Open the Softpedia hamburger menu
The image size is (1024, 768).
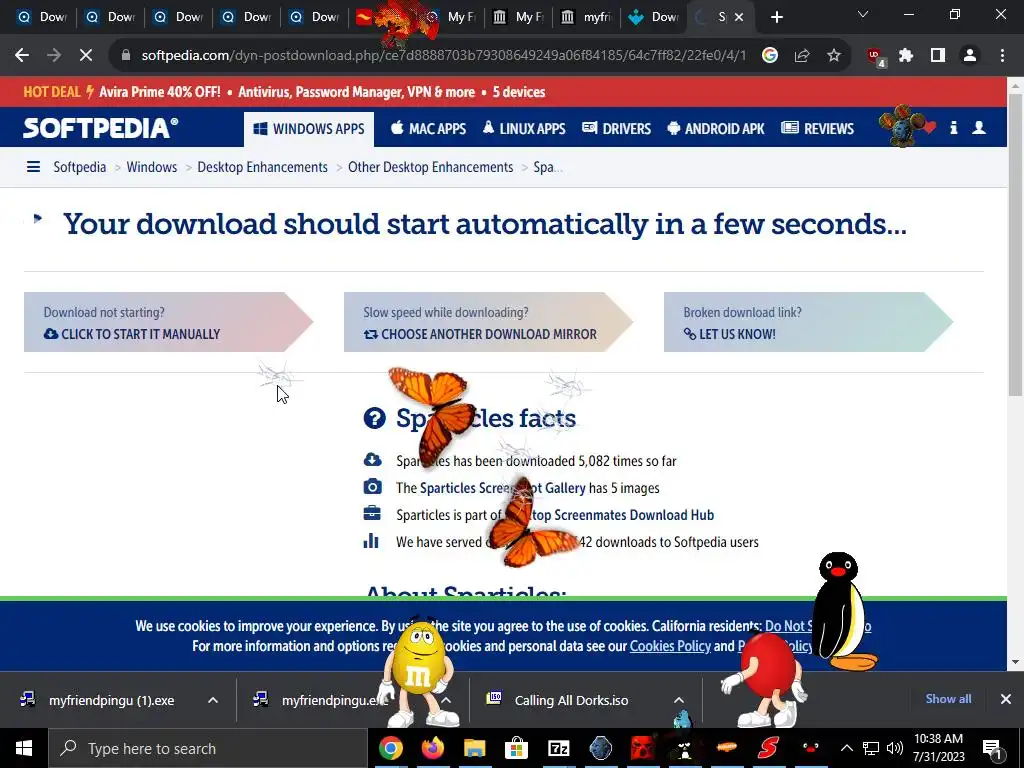[33, 167]
